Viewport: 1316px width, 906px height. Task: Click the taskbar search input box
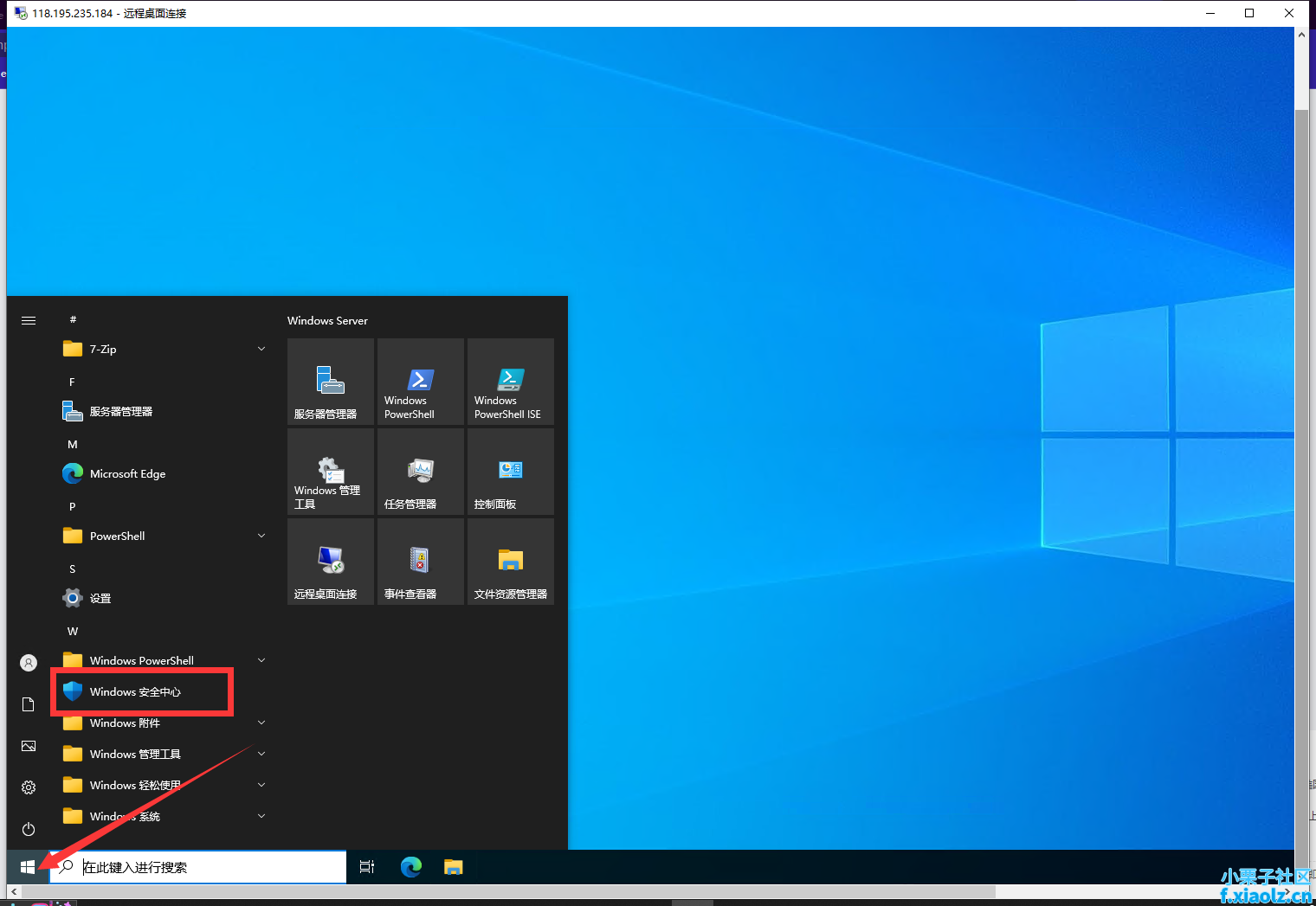click(x=208, y=867)
